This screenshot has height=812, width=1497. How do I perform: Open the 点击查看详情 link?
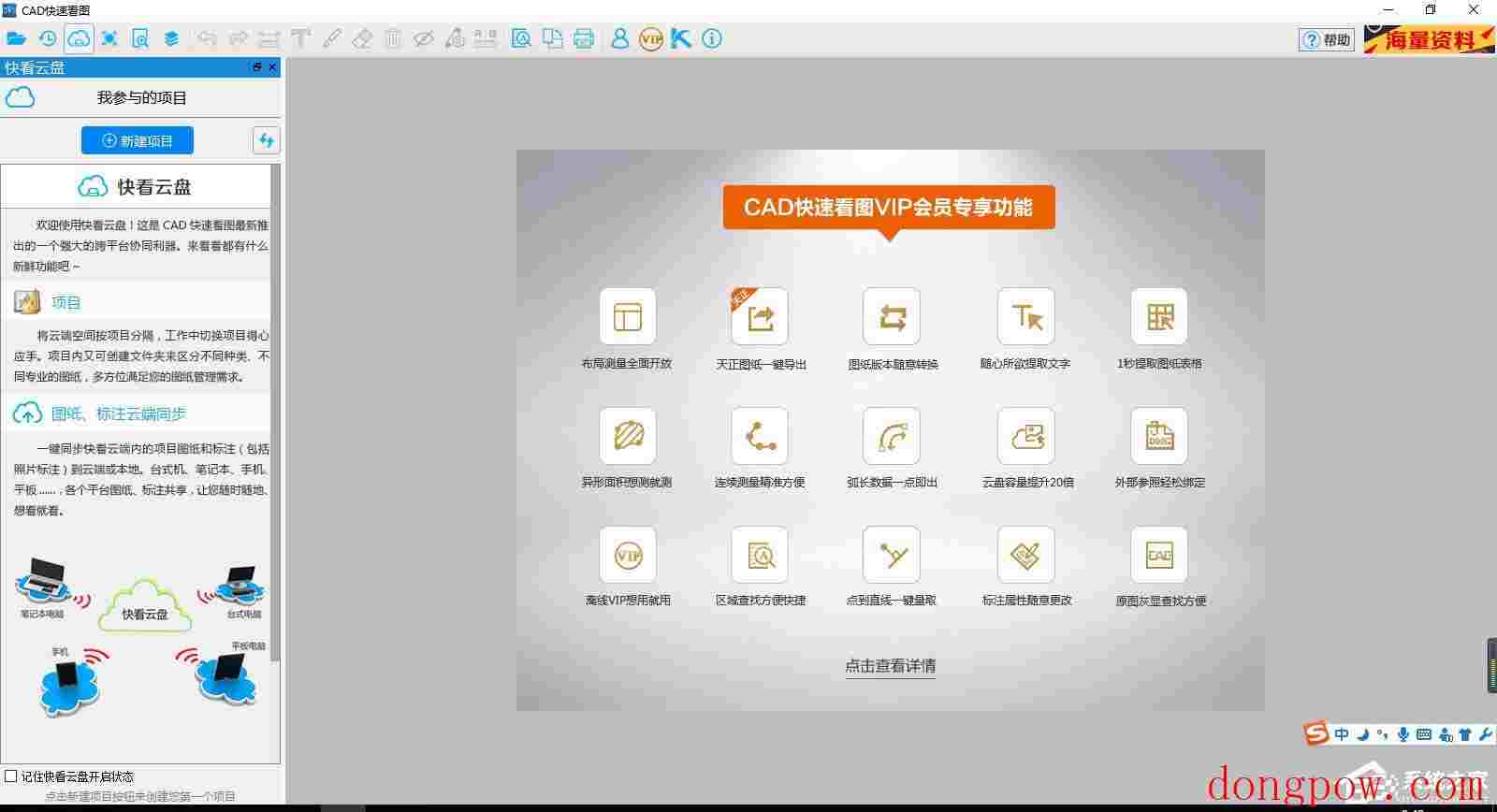coord(891,666)
